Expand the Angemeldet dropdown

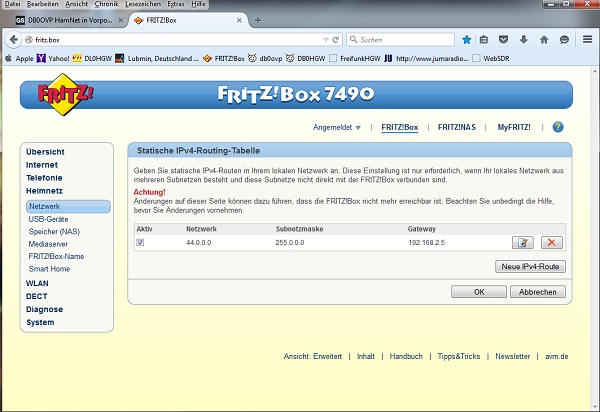point(337,127)
